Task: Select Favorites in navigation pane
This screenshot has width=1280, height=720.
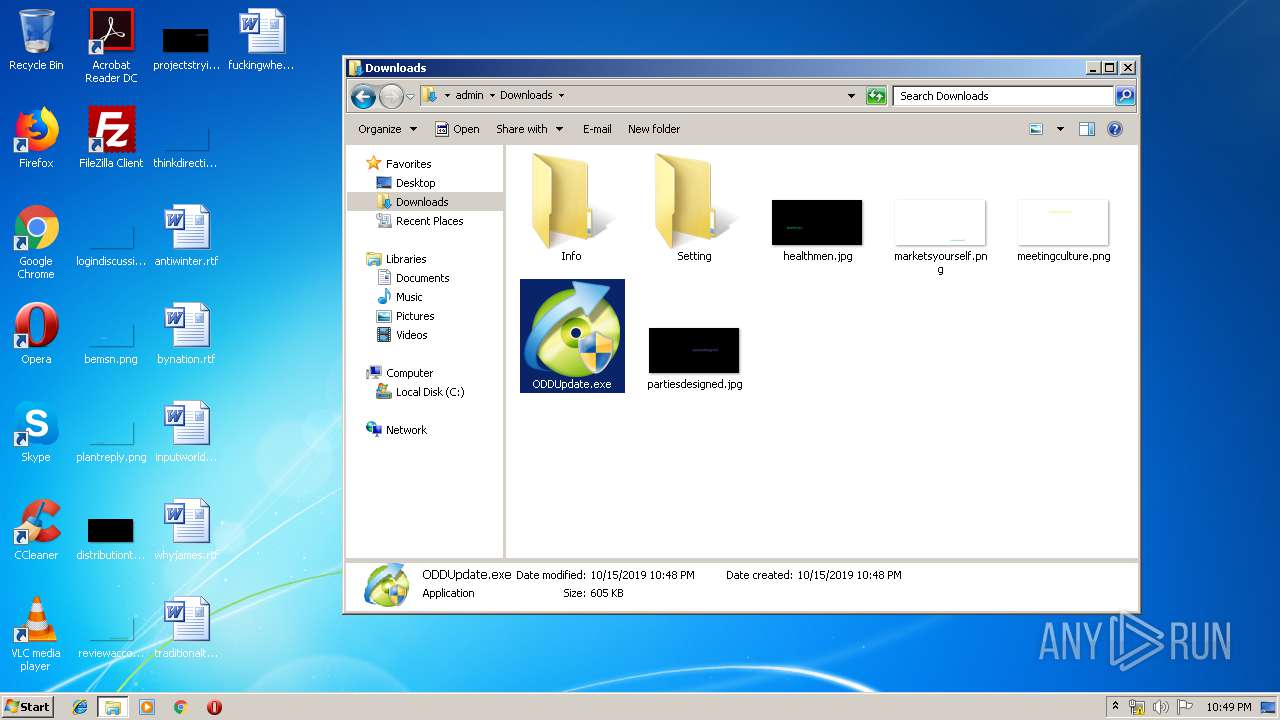Action: point(398,164)
